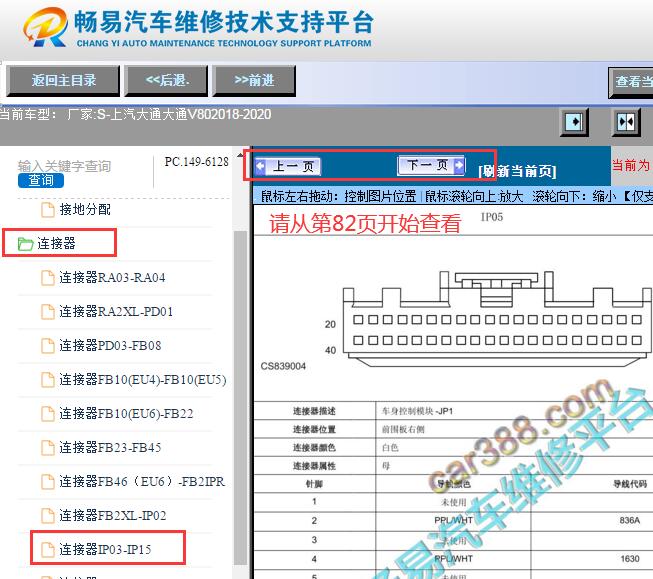The width and height of the screenshot is (653, 579).
Task: Go to previous page with 上一页
Action: [287, 167]
